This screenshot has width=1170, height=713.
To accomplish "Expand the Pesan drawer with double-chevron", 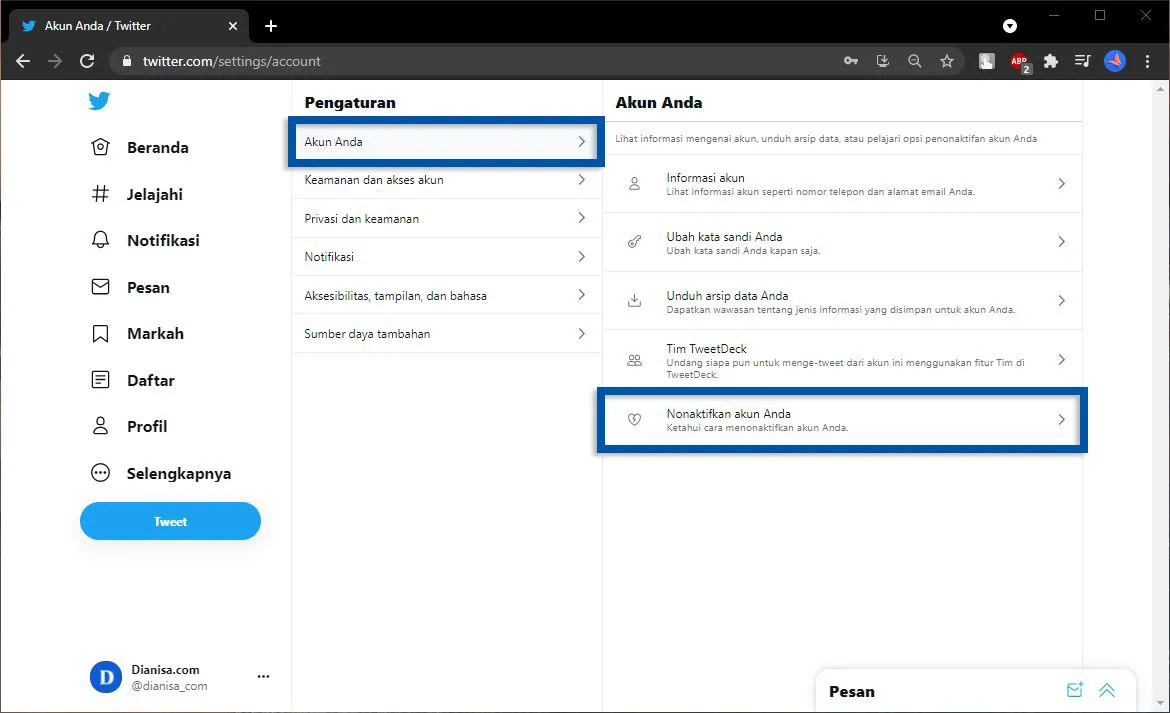I will (x=1107, y=690).
